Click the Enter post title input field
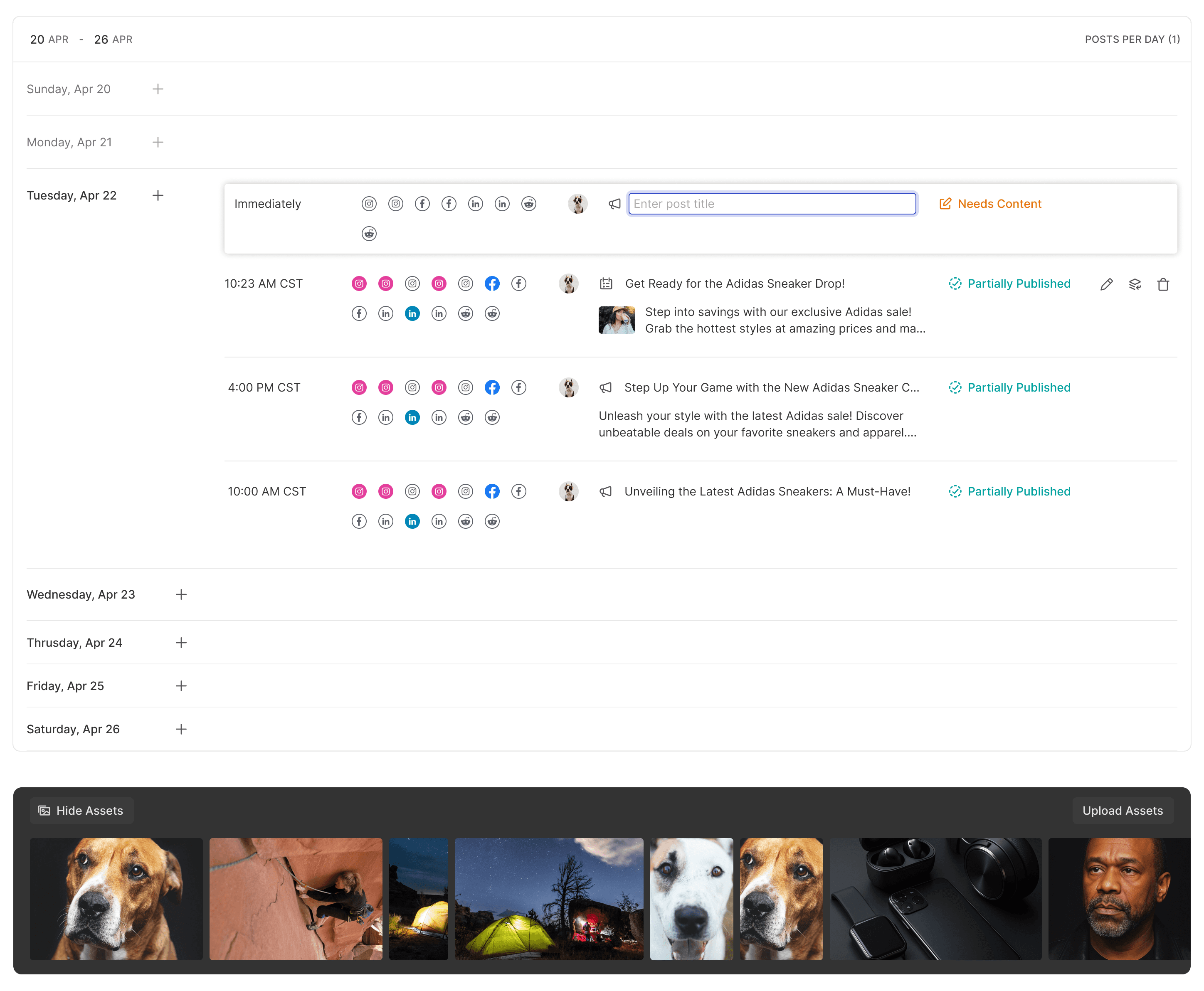Screen dimensions: 1204x991 click(x=772, y=204)
